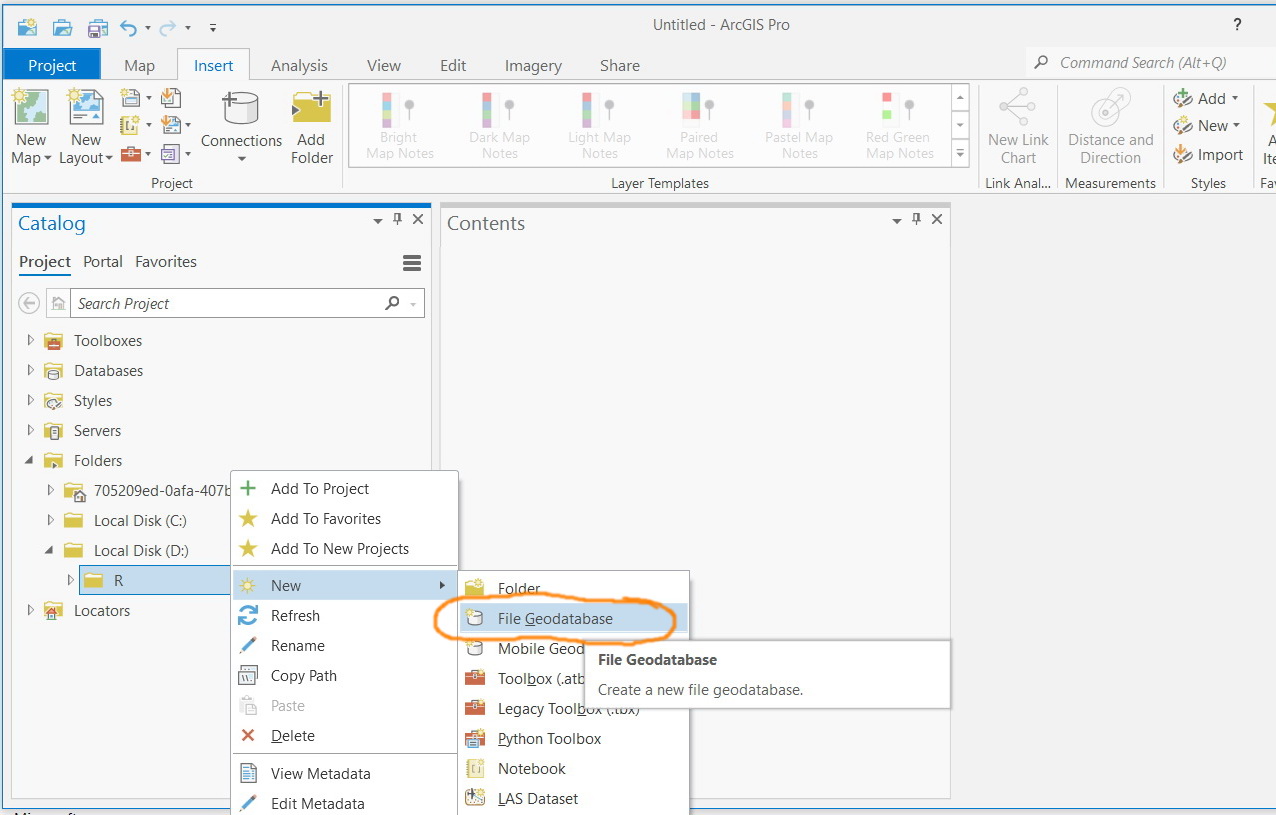Choose Add To Project from the context menu

pyautogui.click(x=344, y=488)
